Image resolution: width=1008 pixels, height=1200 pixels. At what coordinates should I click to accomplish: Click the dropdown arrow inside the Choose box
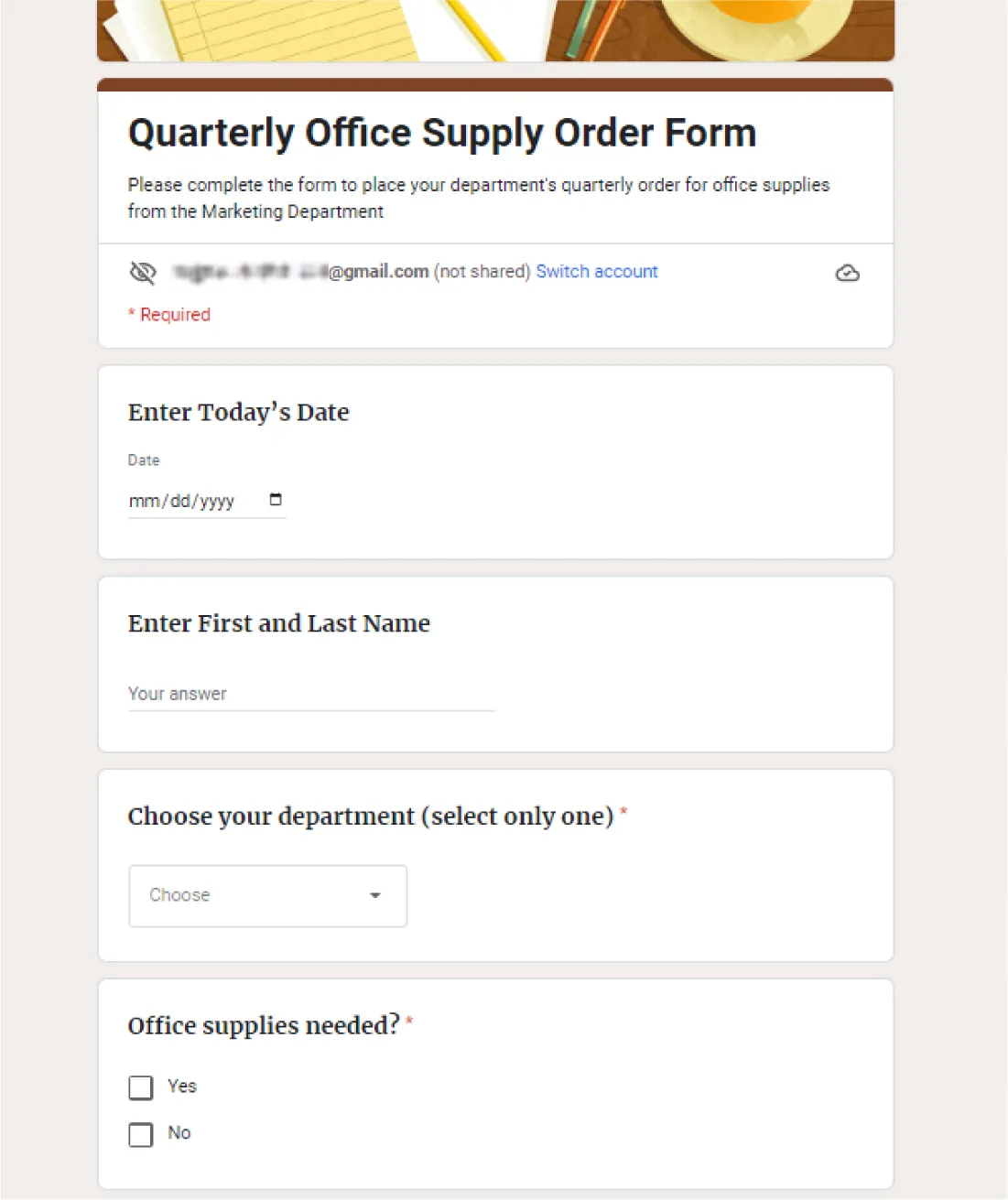(374, 896)
